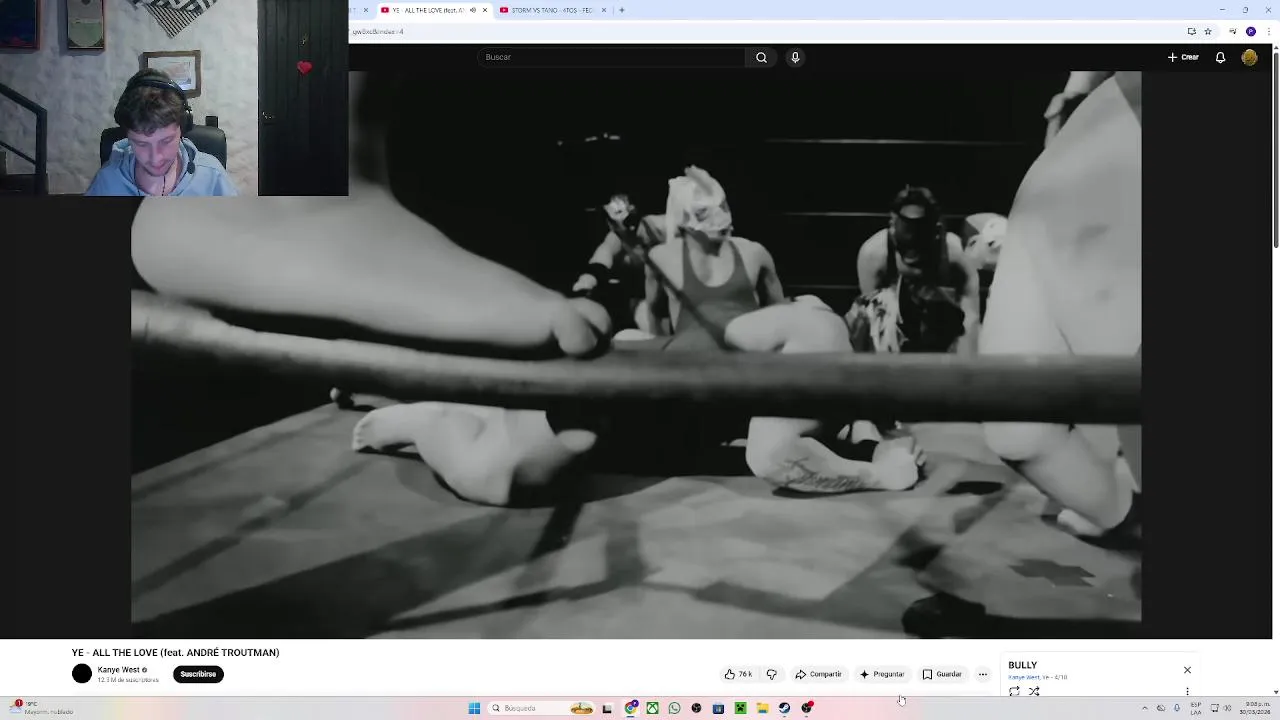Open the taskbar clock and date

[1256, 708]
